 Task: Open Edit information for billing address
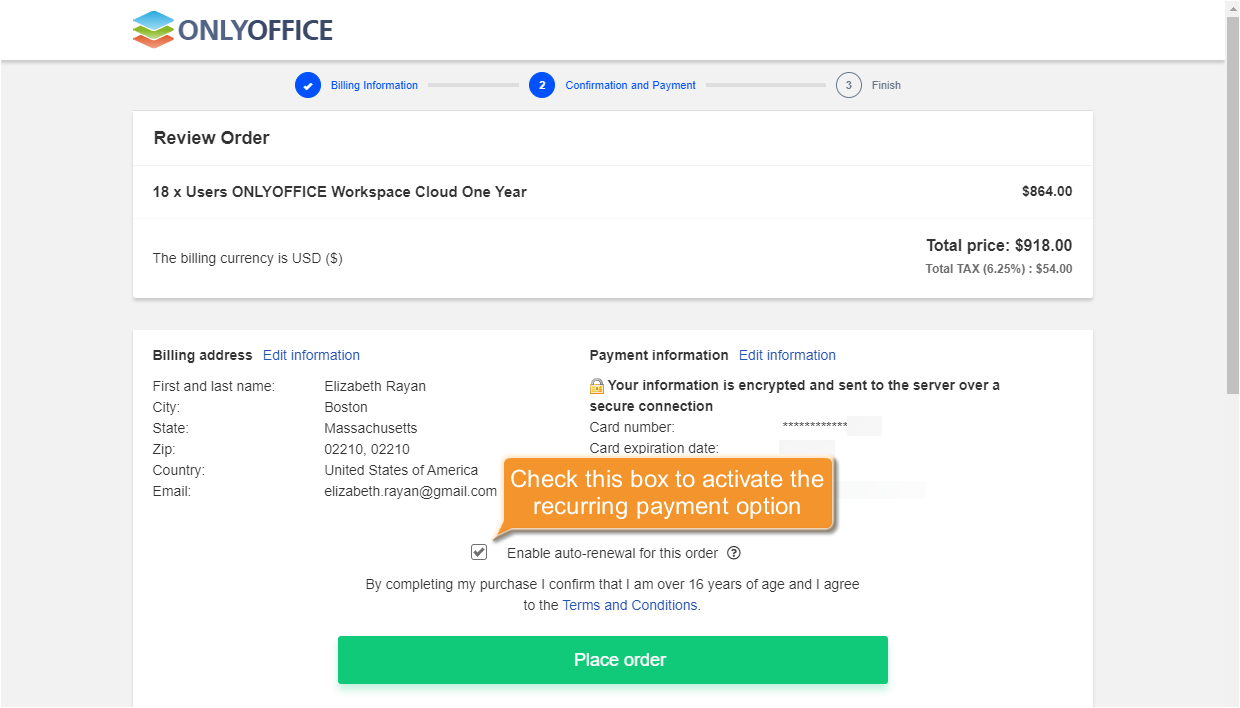pyautogui.click(x=311, y=355)
